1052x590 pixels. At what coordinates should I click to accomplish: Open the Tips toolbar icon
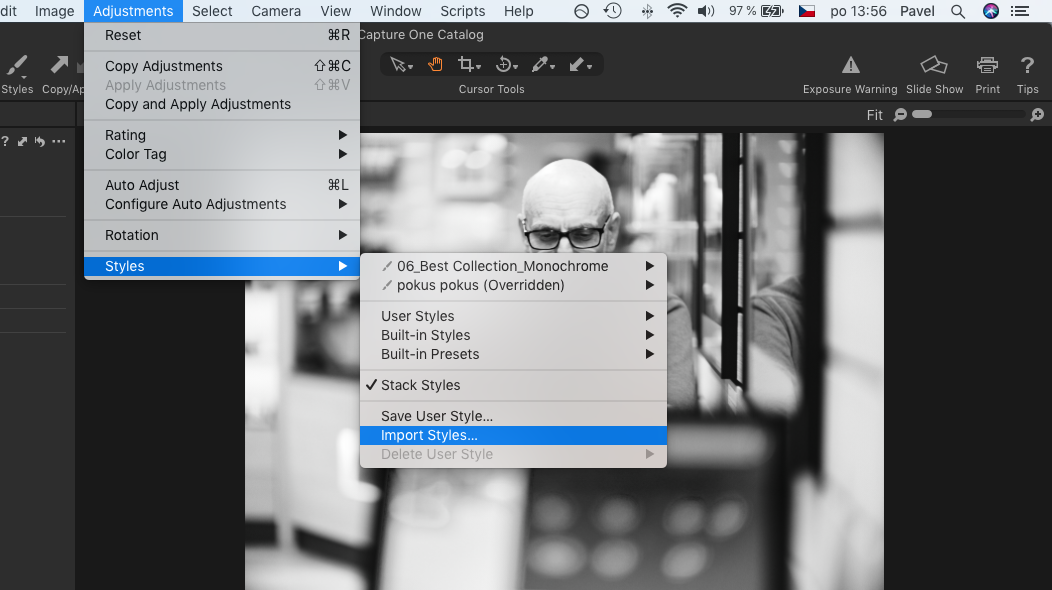pos(1027,66)
